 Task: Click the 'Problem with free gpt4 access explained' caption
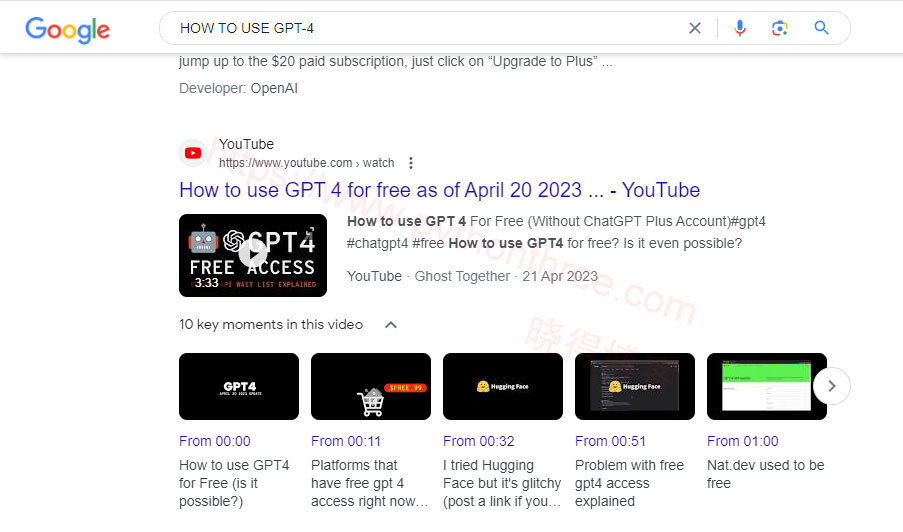tap(629, 483)
